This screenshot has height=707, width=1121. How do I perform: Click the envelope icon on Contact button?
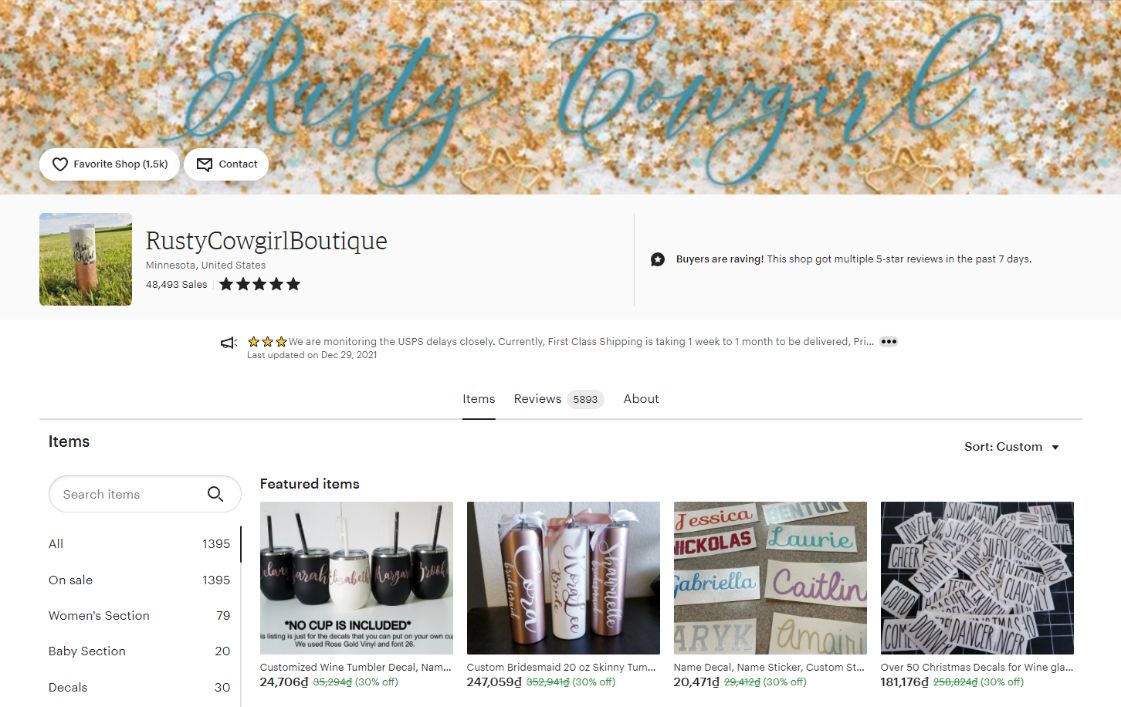(204, 164)
